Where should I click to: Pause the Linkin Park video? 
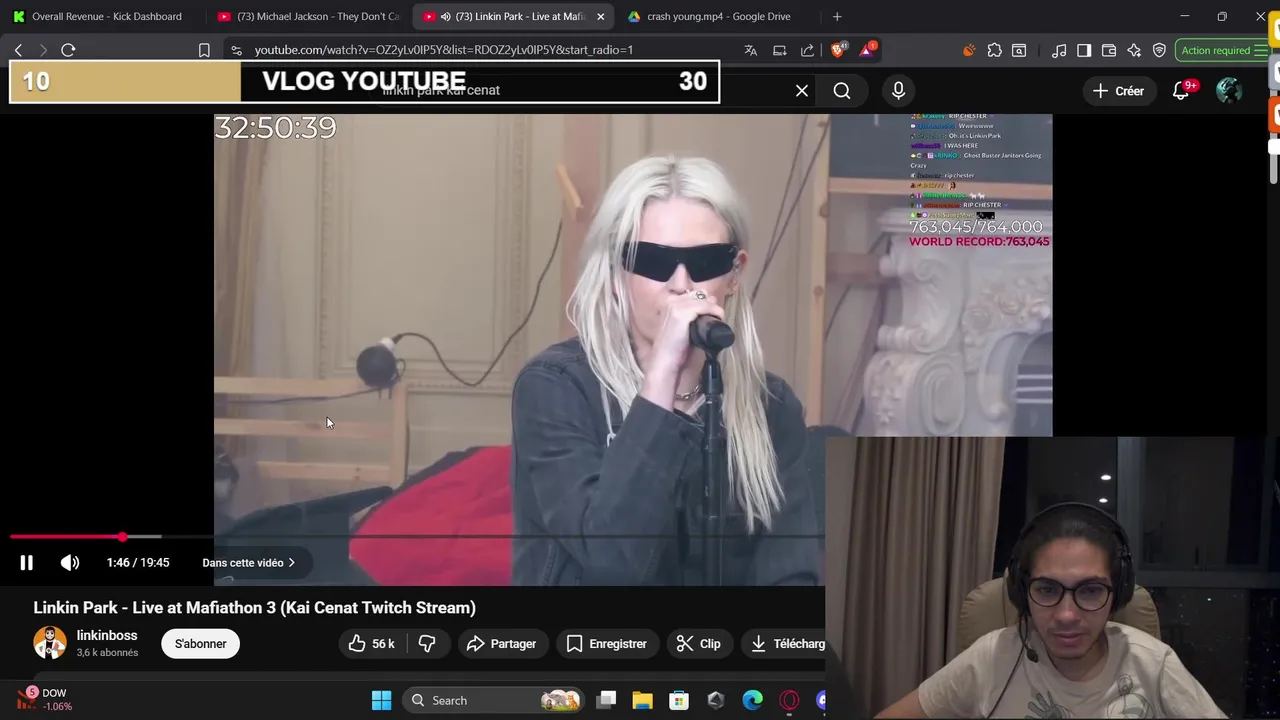(x=26, y=563)
